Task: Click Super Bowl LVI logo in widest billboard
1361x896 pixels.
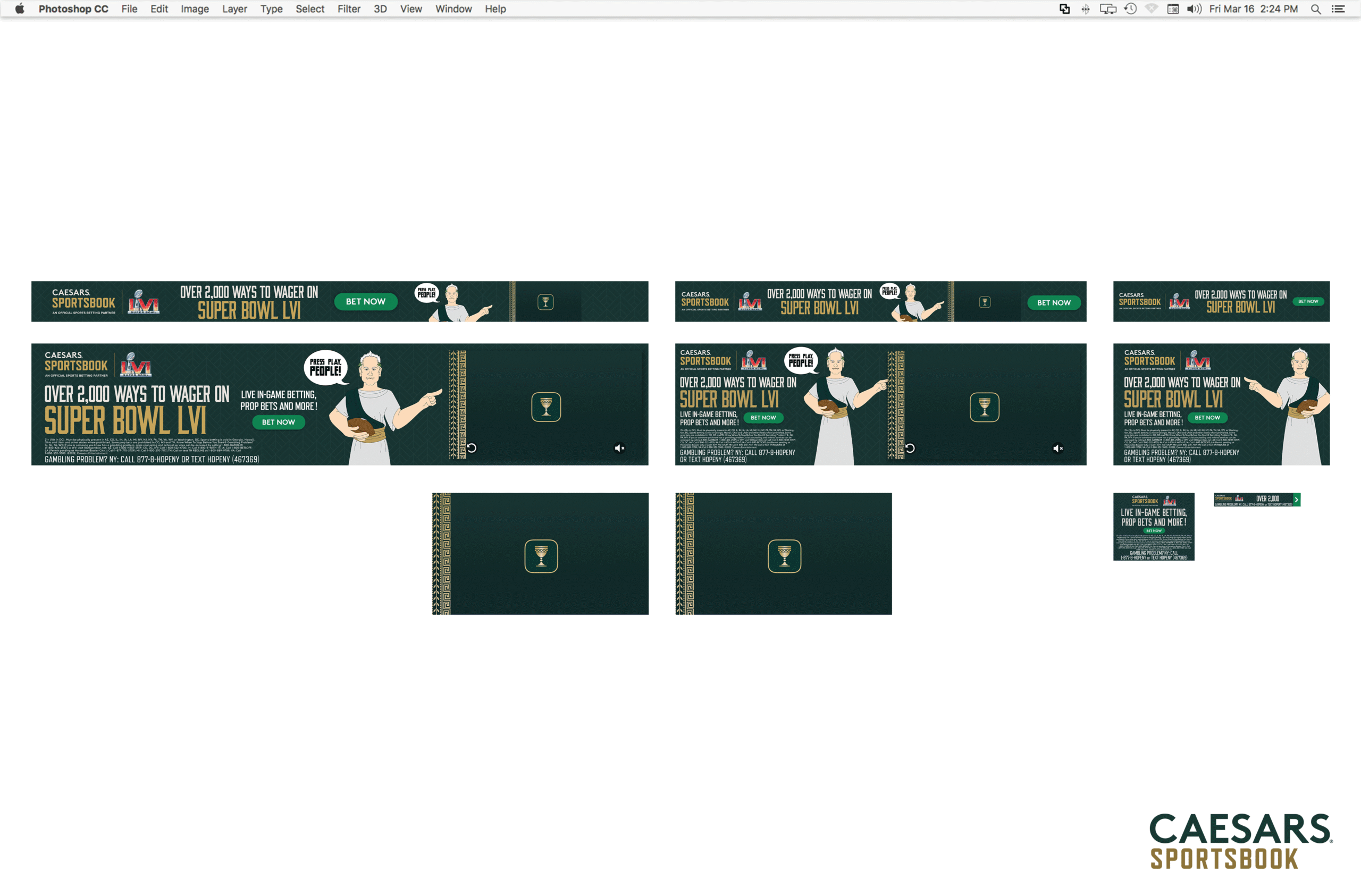Action: (x=136, y=364)
